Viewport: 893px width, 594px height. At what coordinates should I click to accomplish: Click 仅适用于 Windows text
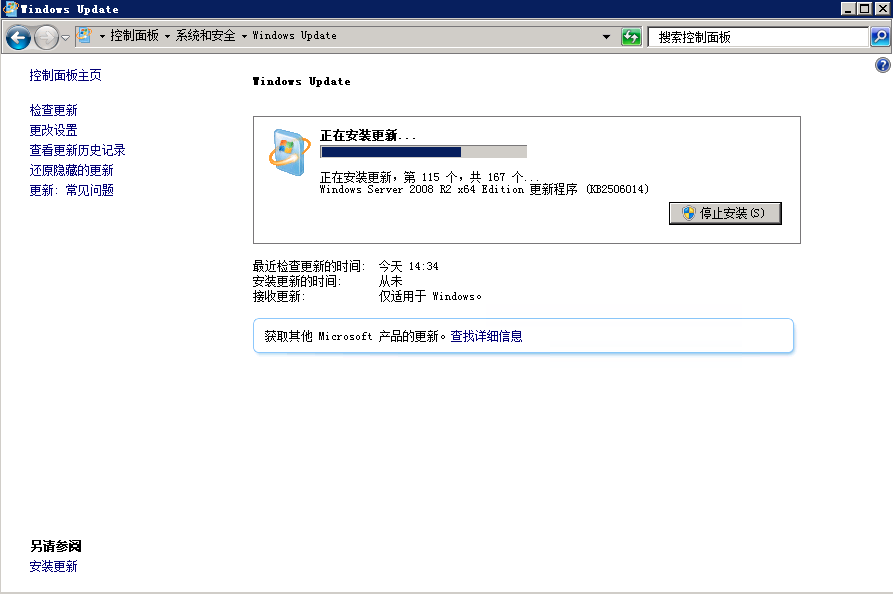click(430, 296)
